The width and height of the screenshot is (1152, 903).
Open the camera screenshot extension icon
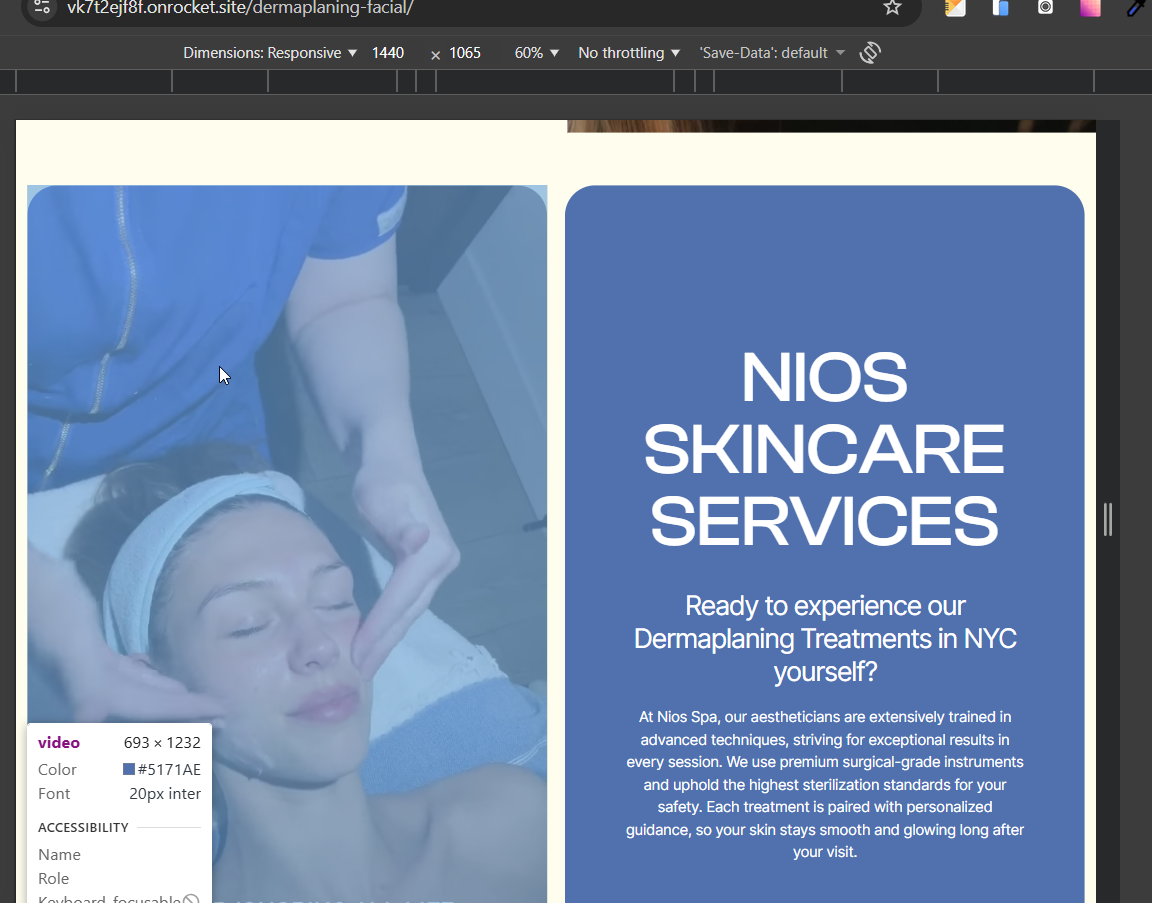click(x=1045, y=7)
